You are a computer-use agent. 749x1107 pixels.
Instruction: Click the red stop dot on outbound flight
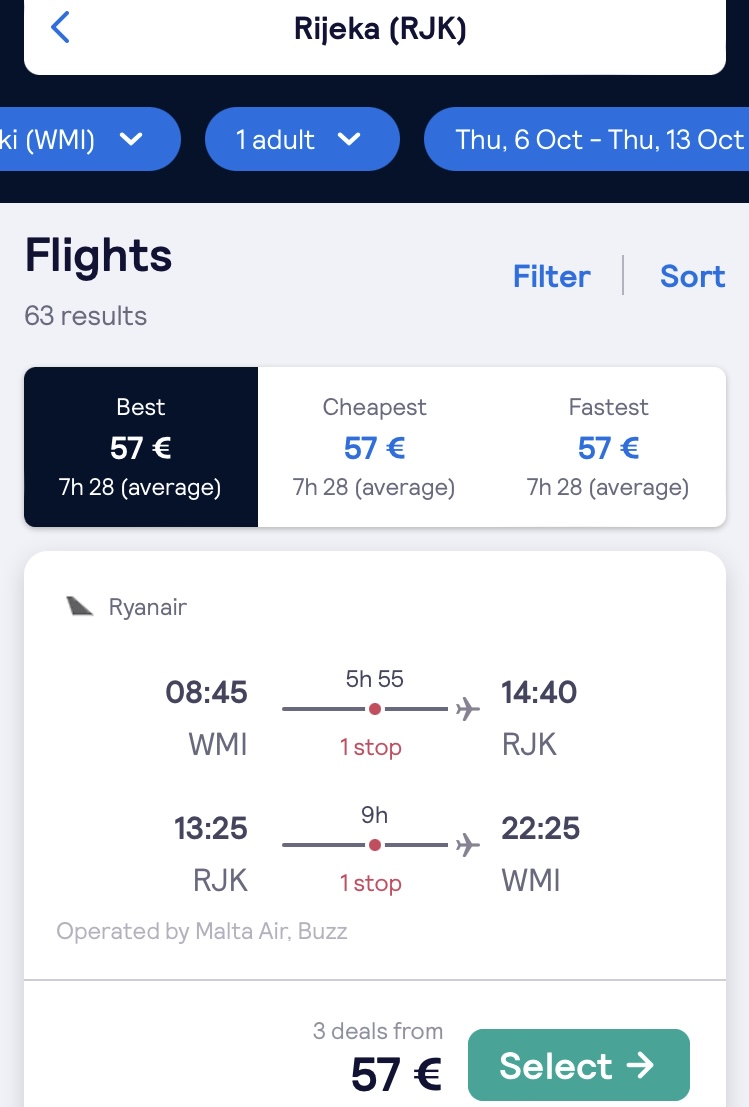[375, 709]
